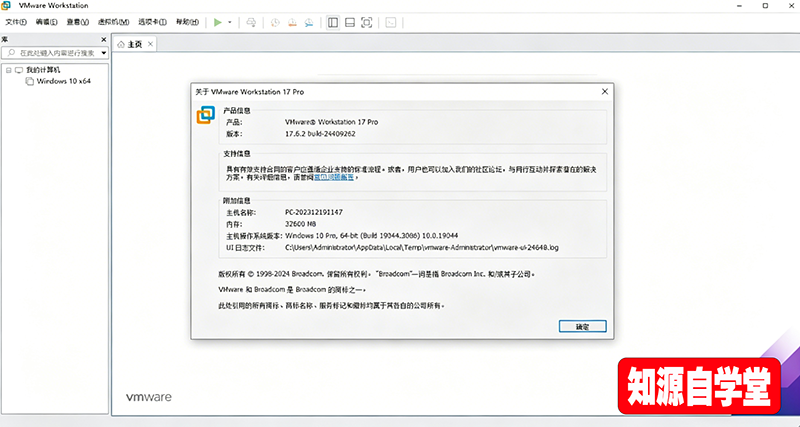The height and width of the screenshot is (427, 800).
Task: Collapse the 我的计算机 tree node
Action: [8, 70]
